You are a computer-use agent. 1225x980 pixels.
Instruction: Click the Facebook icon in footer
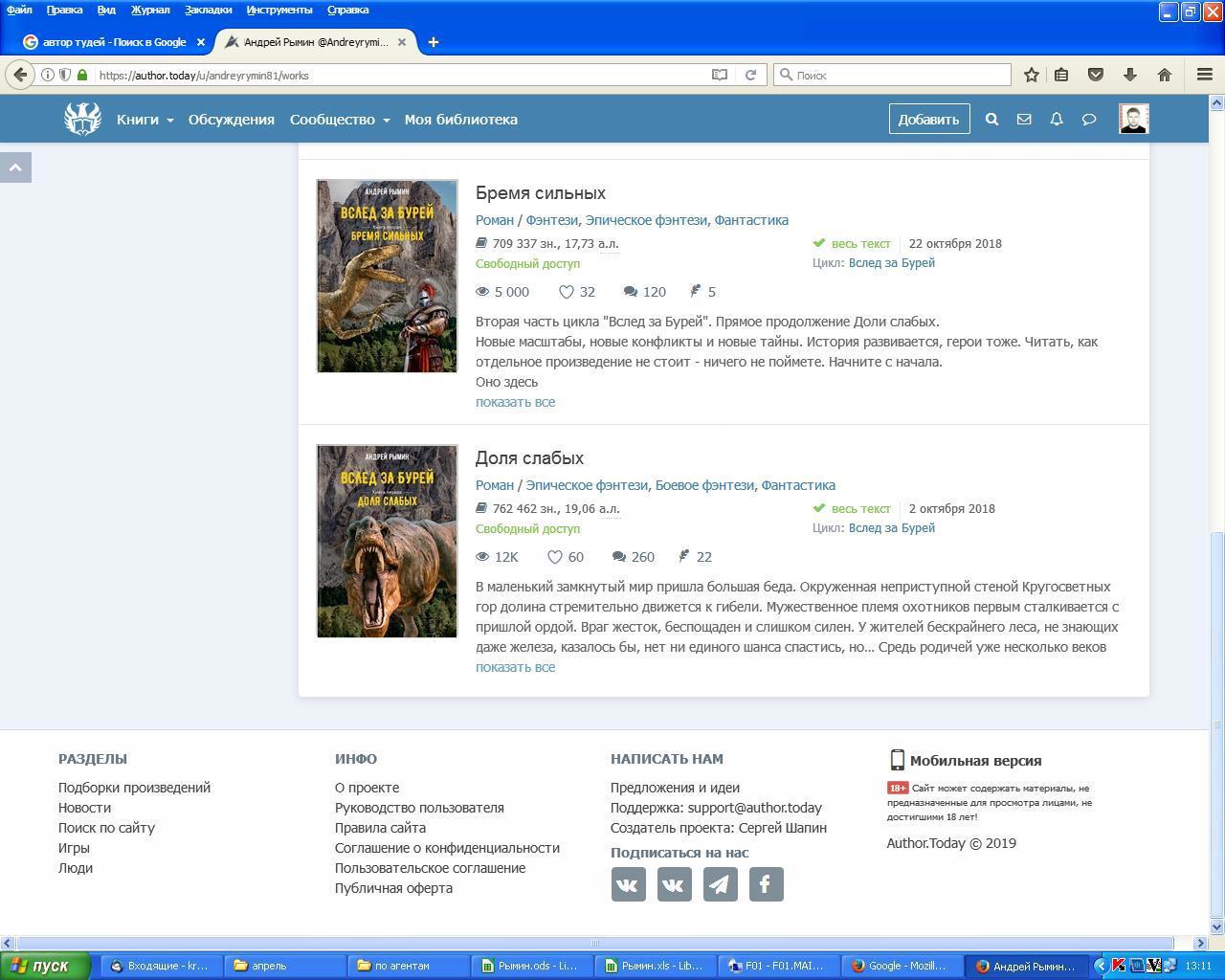[766, 884]
